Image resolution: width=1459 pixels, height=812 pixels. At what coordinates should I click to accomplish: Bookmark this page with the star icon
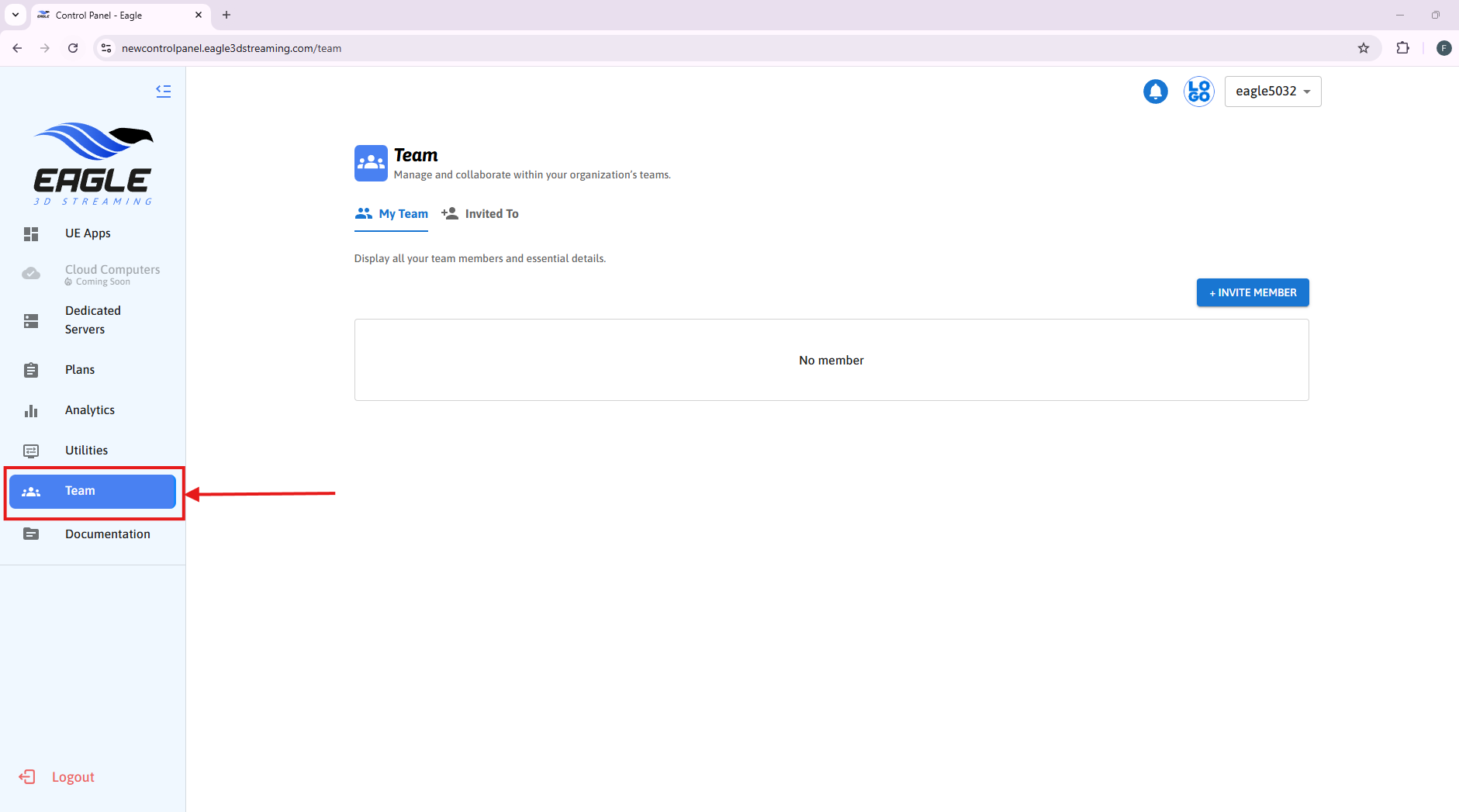click(x=1364, y=48)
